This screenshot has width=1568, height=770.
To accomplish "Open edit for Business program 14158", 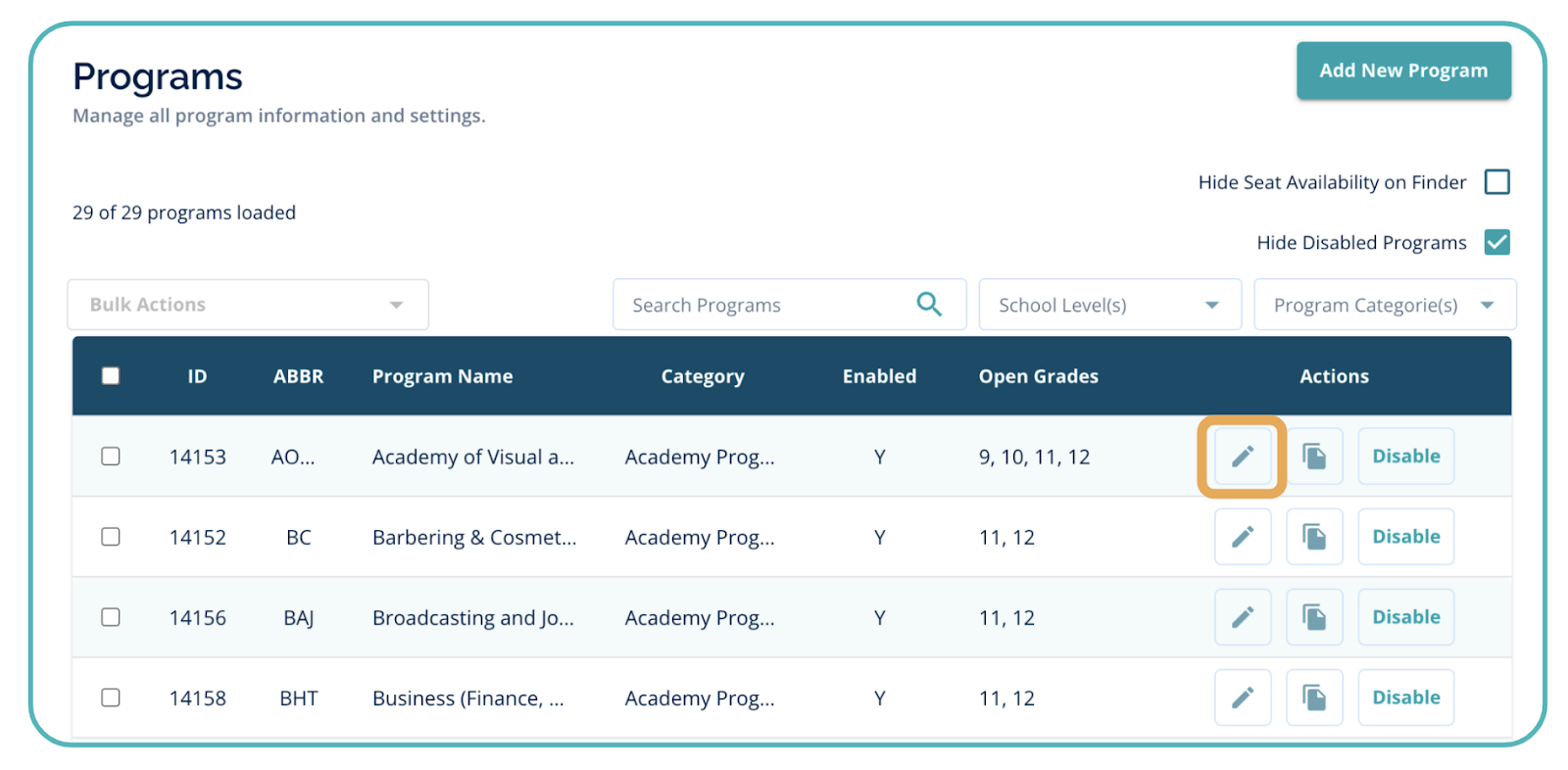I will click(1242, 698).
